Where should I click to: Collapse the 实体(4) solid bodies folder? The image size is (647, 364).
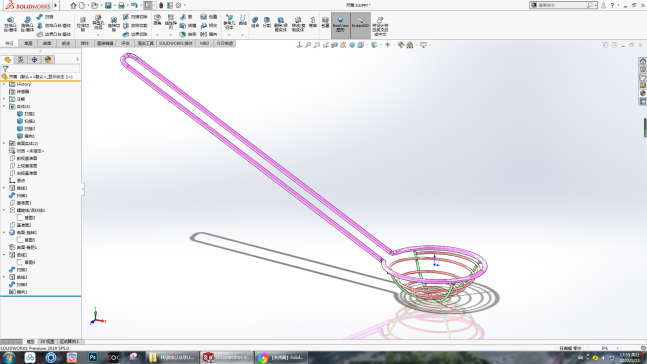click(4, 106)
